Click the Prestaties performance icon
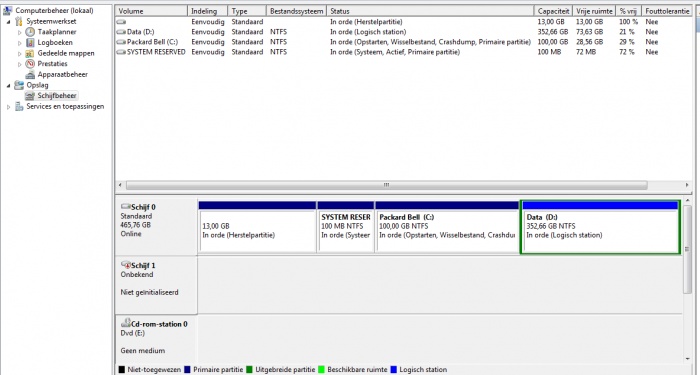700x375 pixels. pyautogui.click(x=30, y=64)
